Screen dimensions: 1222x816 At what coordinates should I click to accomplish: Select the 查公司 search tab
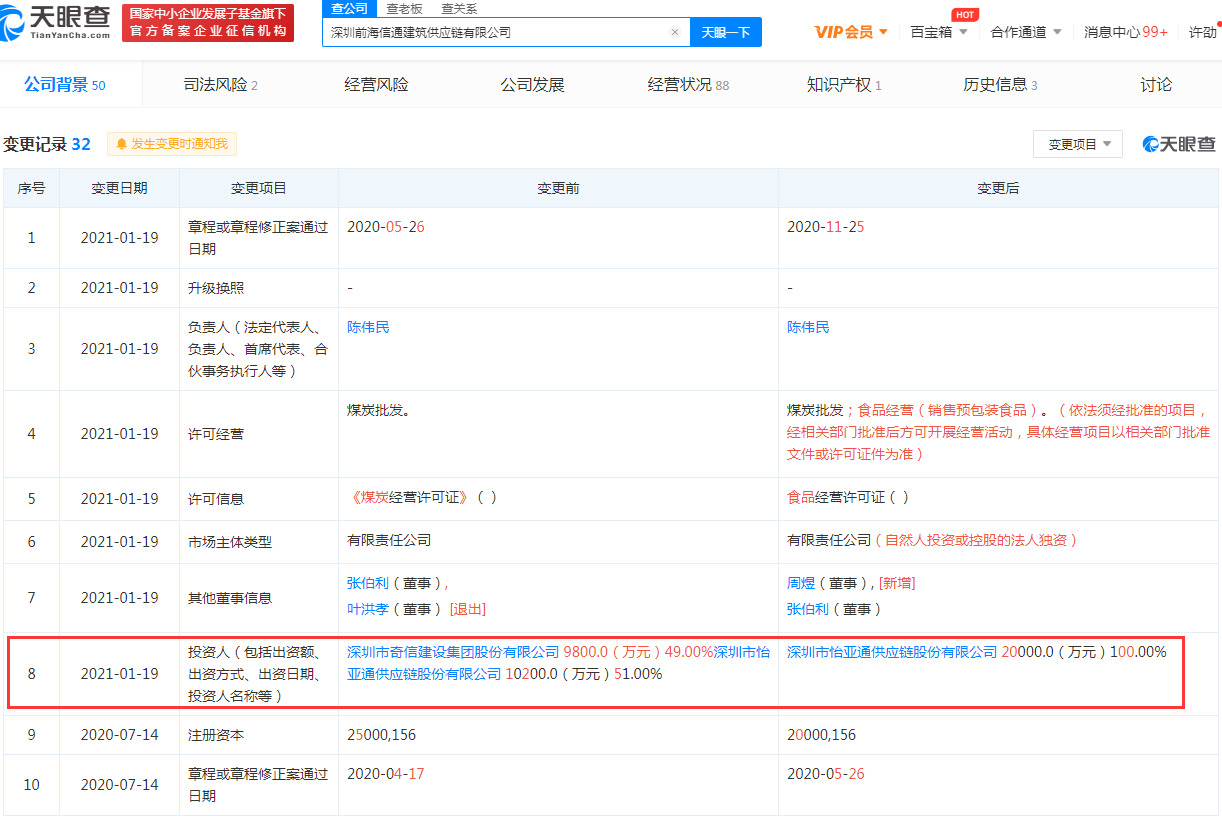(x=350, y=8)
